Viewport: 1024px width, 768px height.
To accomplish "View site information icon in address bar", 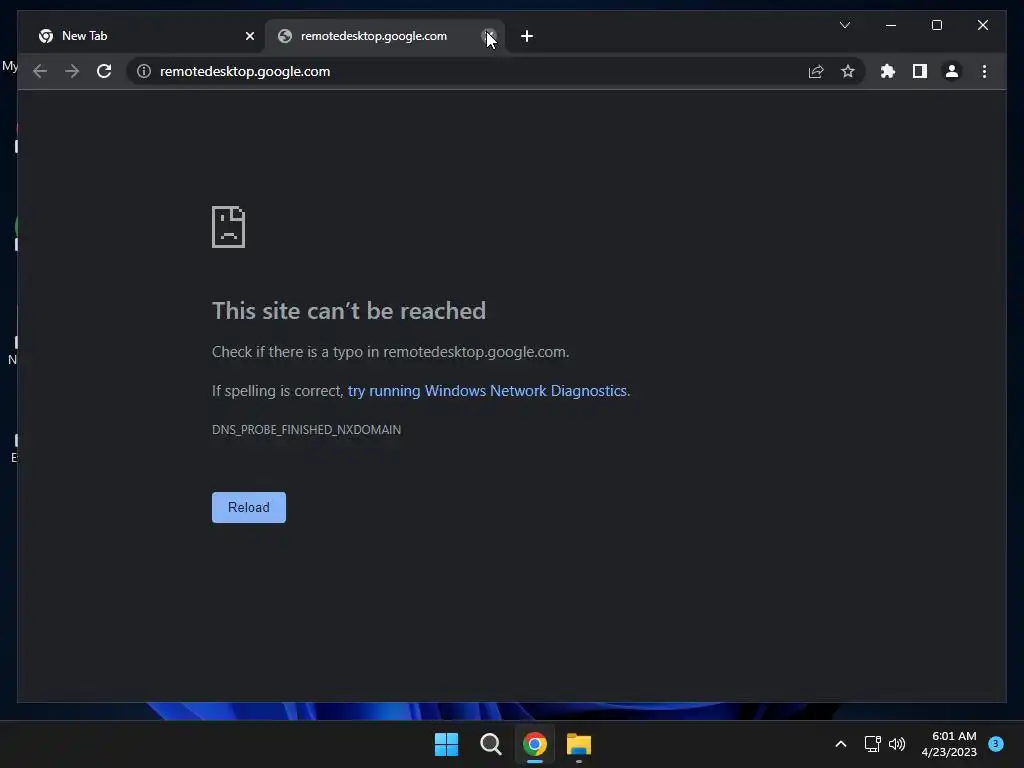I will pyautogui.click(x=144, y=71).
